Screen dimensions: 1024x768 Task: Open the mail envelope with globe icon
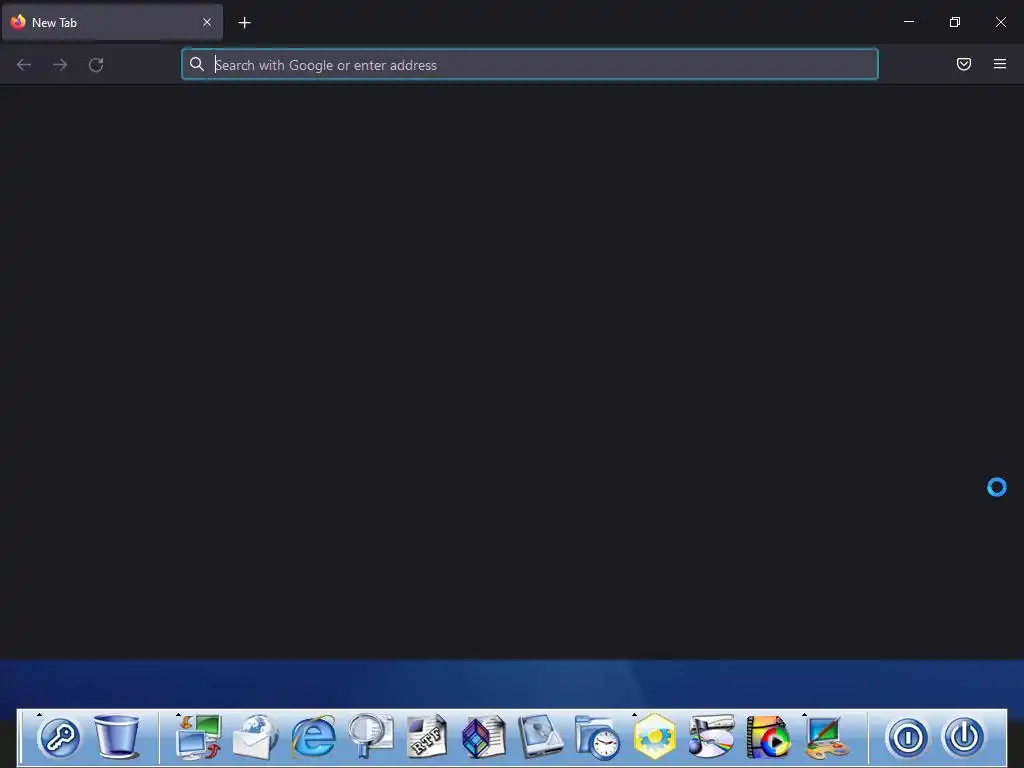[255, 737]
